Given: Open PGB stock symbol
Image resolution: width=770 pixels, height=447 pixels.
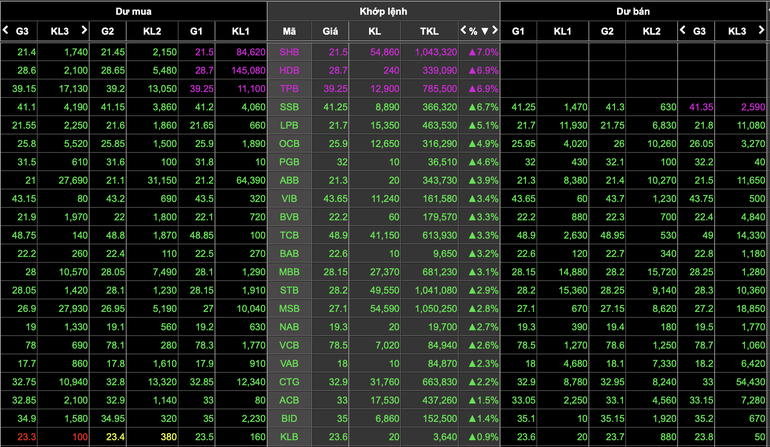Looking at the screenshot, I should pos(289,162).
